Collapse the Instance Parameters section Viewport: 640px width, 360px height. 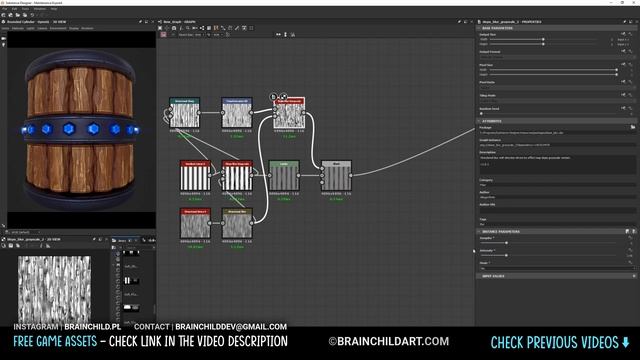[x=479, y=231]
